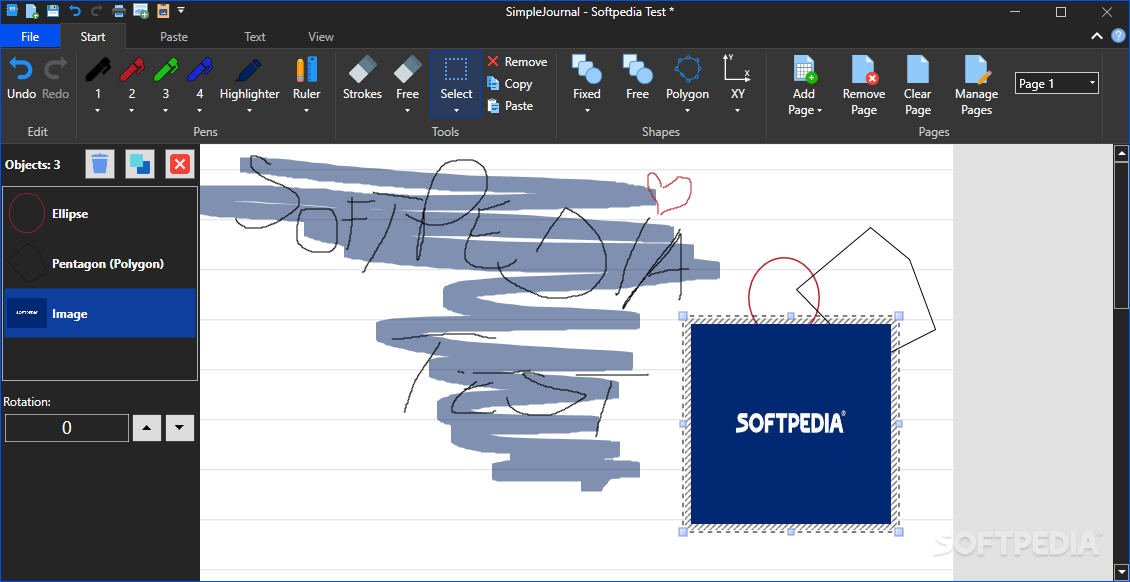1130x582 pixels.
Task: Insert an XY axis shape
Action: click(737, 78)
